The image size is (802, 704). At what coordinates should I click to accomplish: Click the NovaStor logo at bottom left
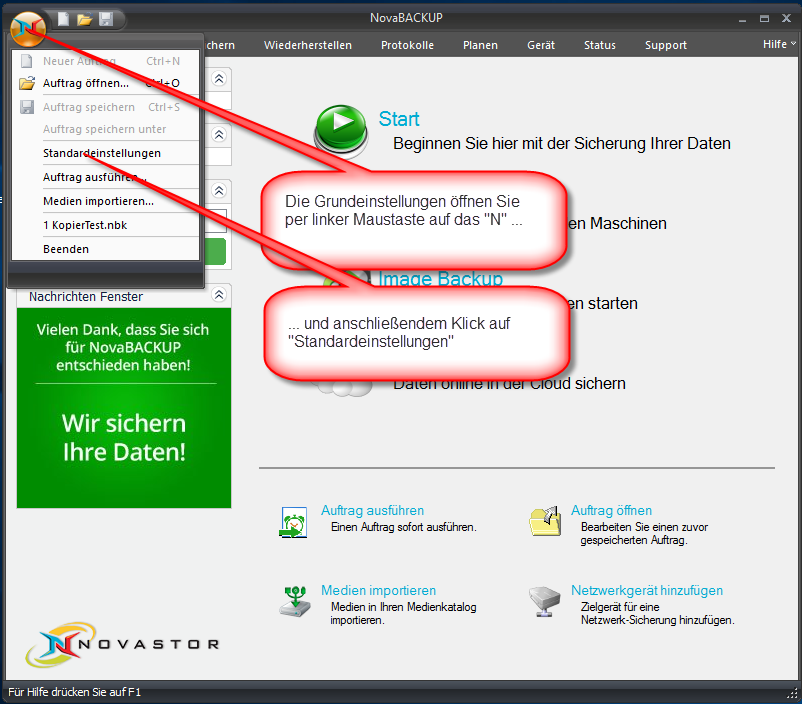pyautogui.click(x=123, y=644)
